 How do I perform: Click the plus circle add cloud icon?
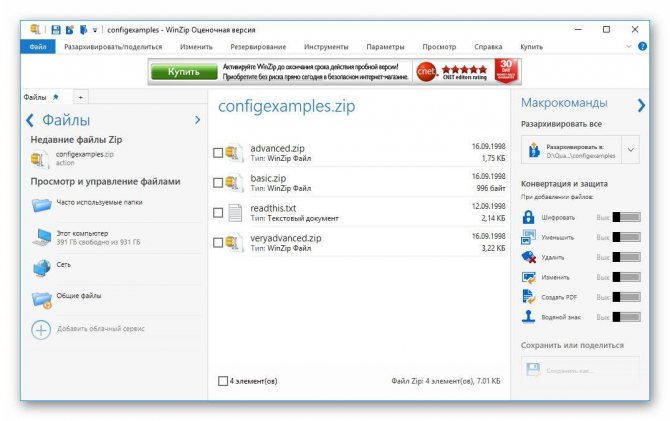(x=41, y=330)
